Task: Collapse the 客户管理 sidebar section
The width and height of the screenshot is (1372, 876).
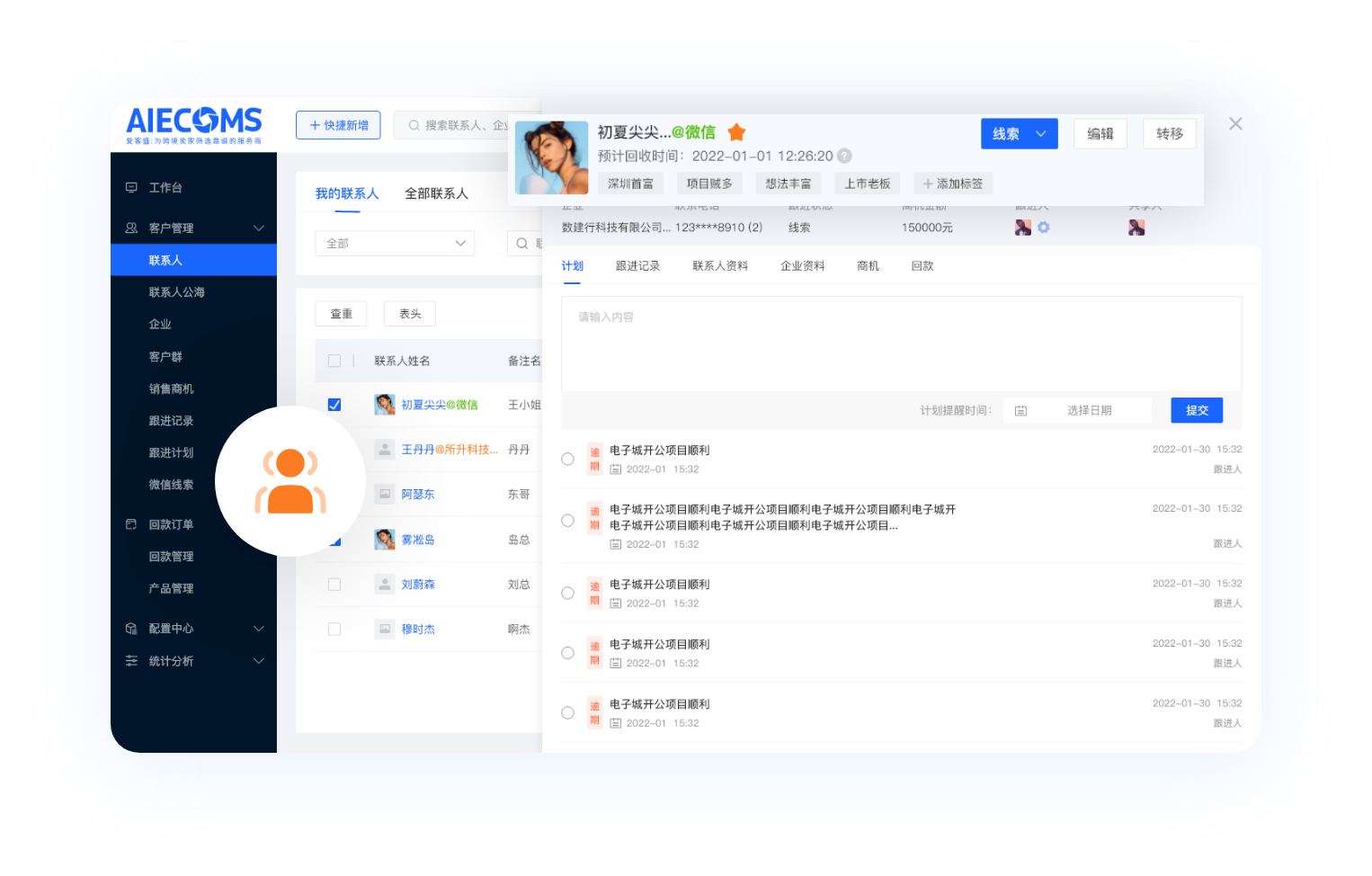Action: pos(259,228)
